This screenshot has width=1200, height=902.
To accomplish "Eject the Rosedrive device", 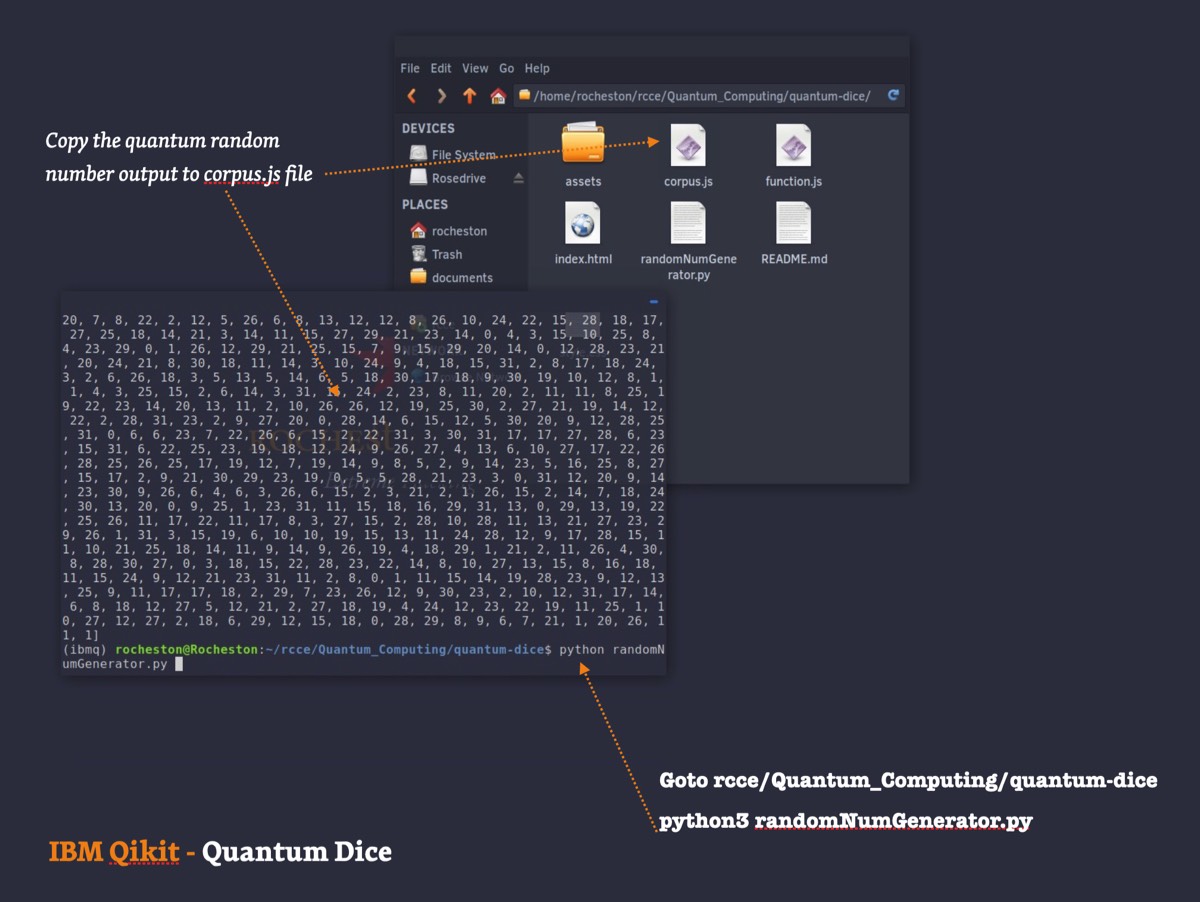I will point(518,178).
